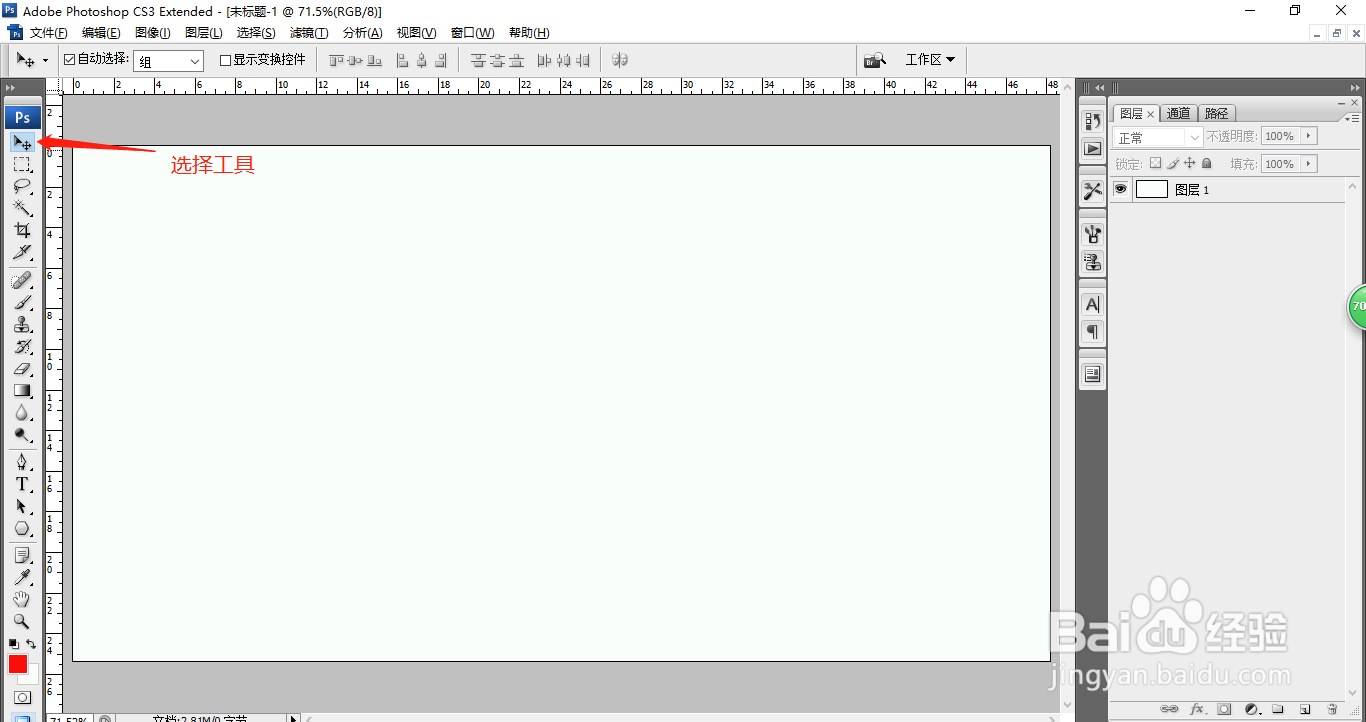The height and width of the screenshot is (722, 1366).
Task: Open the Character panel icon
Action: click(x=1093, y=304)
